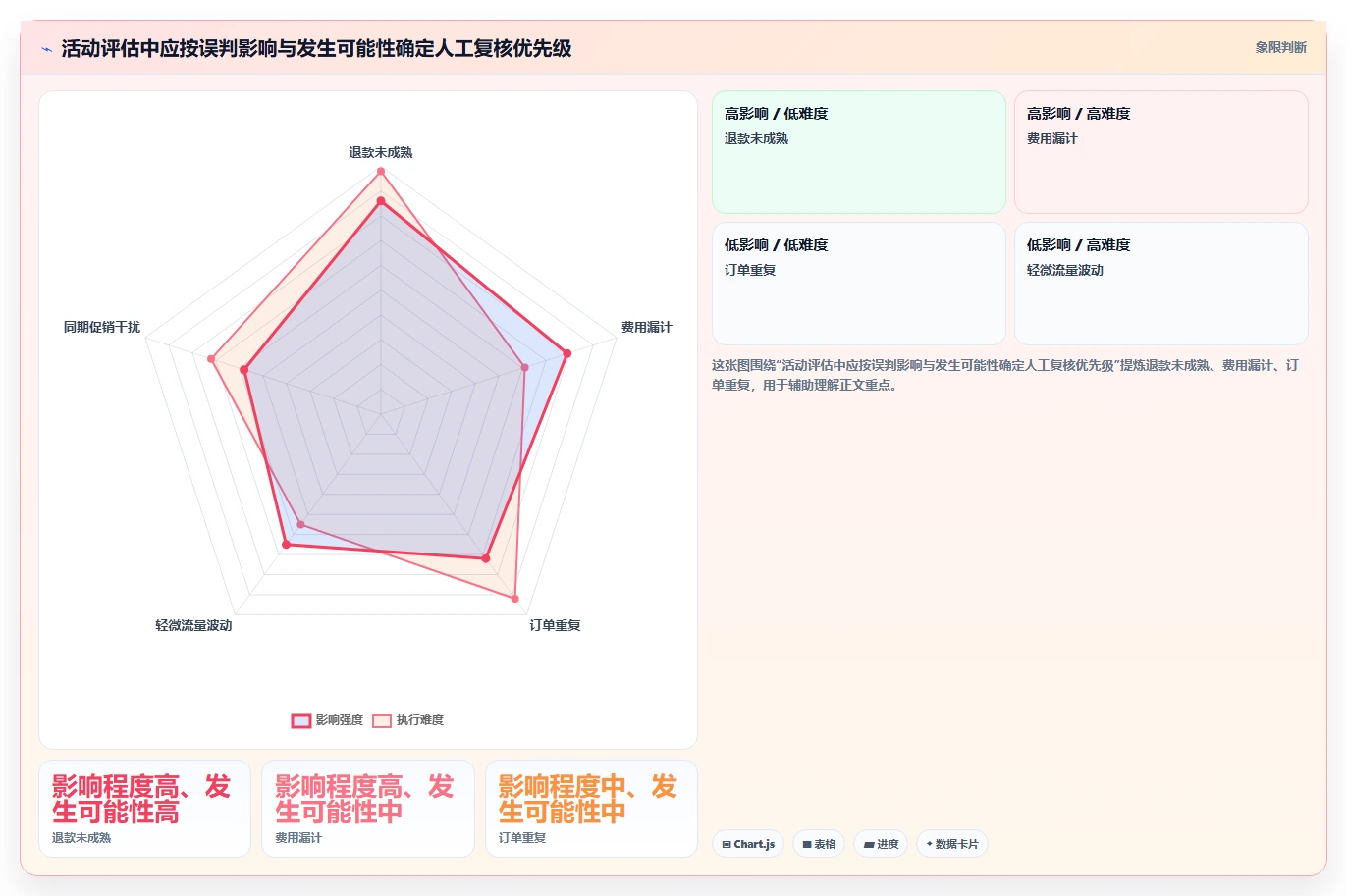Open the 低影响 / 高难度 quadrant card
Viewport: 1347px width, 896px height.
click(x=1161, y=284)
